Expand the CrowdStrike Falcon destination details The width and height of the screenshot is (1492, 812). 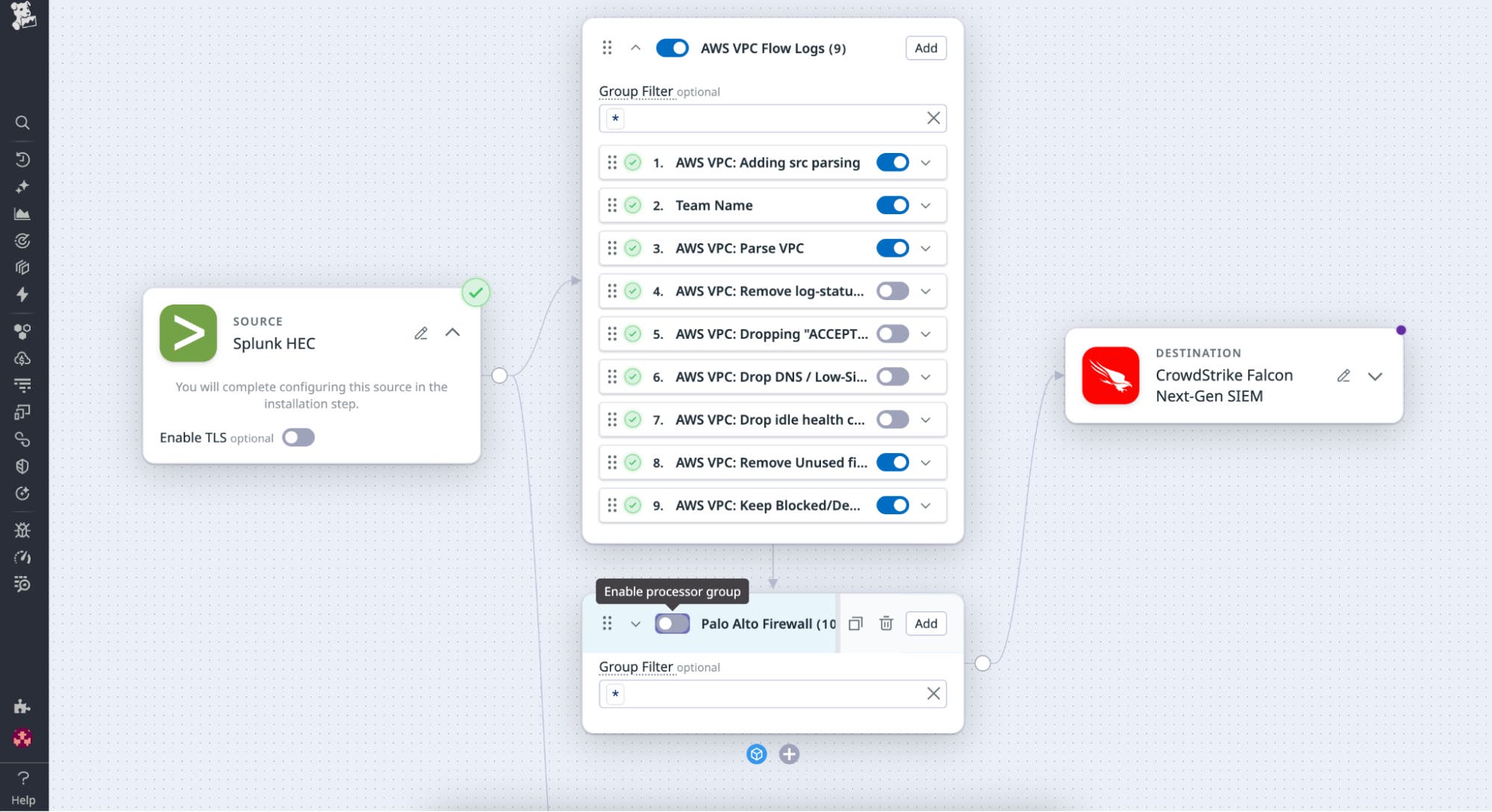click(1376, 376)
